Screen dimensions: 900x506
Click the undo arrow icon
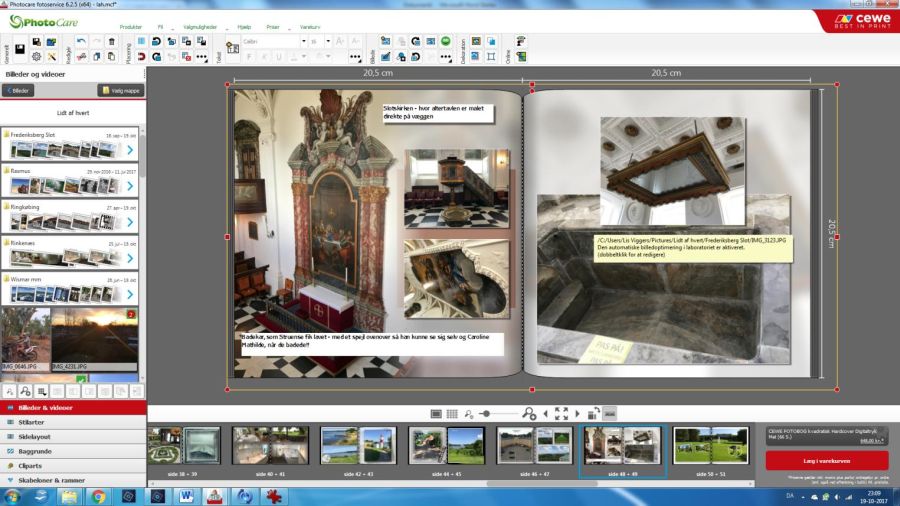[x=81, y=42]
